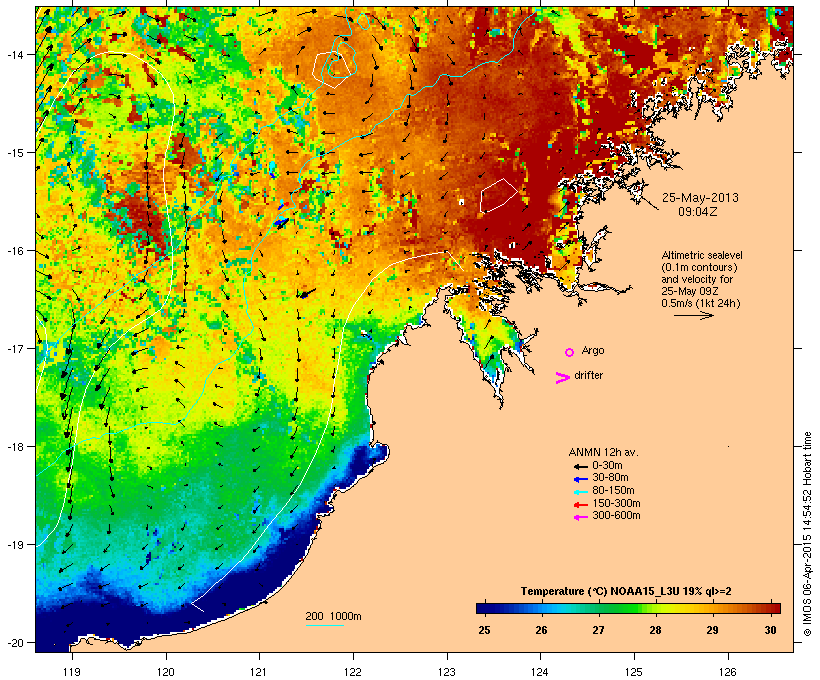The image size is (820, 680).
Task: Click the dark red 30°C colorbar end
Action: point(772,608)
